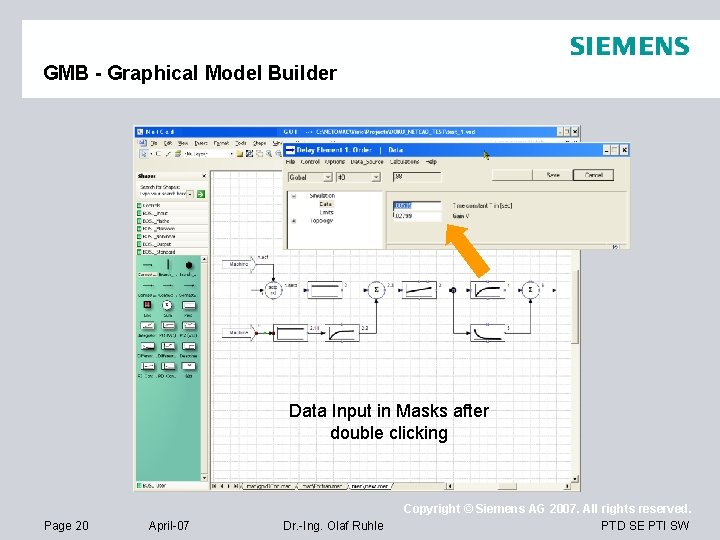
Task: Click the text field right of the combo boxes
Action: pyautogui.click(x=417, y=177)
